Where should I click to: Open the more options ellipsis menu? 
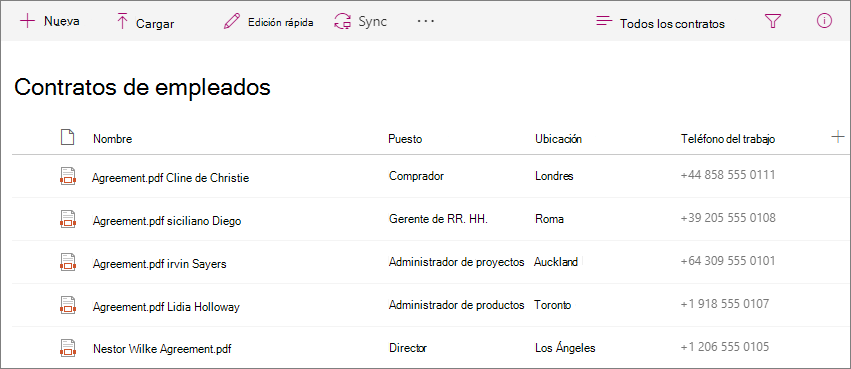coord(426,21)
